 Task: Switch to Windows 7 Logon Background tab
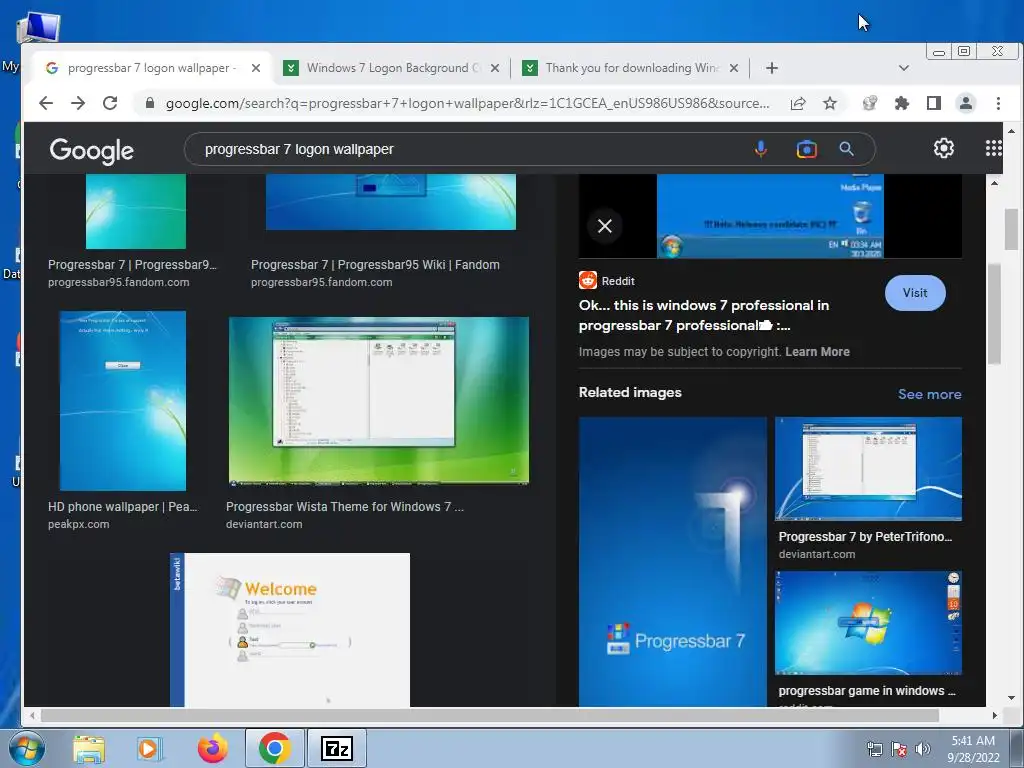(x=392, y=68)
